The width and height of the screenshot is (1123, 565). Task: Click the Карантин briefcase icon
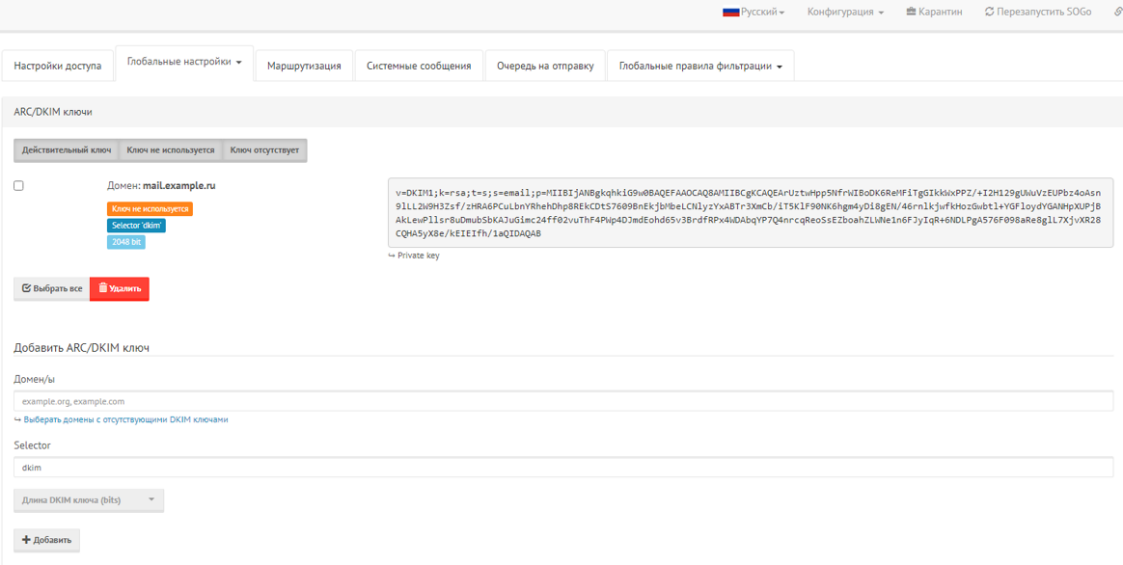[911, 12]
